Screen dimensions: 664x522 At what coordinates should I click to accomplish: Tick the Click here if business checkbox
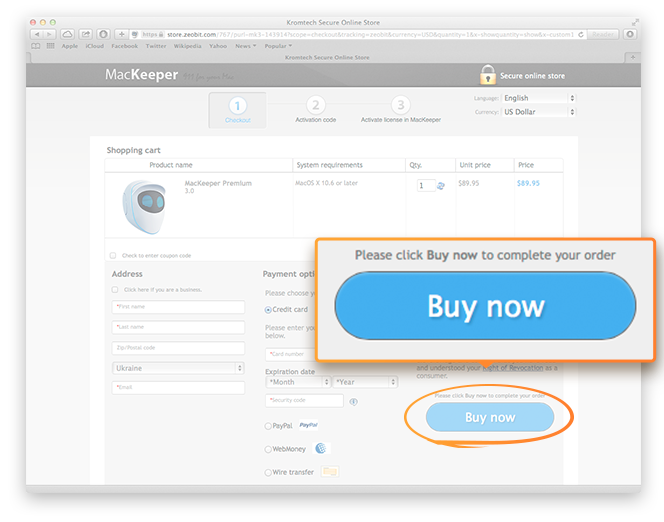point(115,290)
